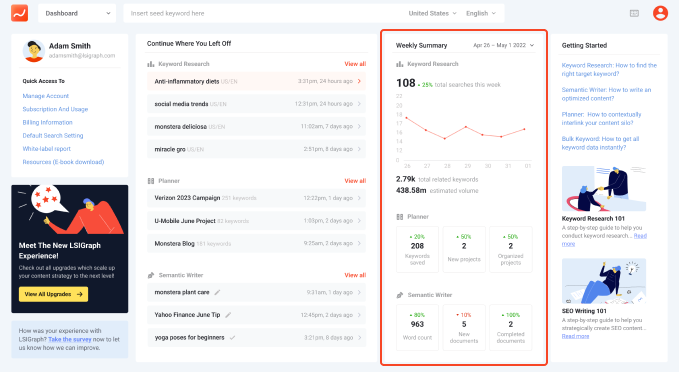
Task: Open the Dashboard dropdown
Action: click(77, 13)
